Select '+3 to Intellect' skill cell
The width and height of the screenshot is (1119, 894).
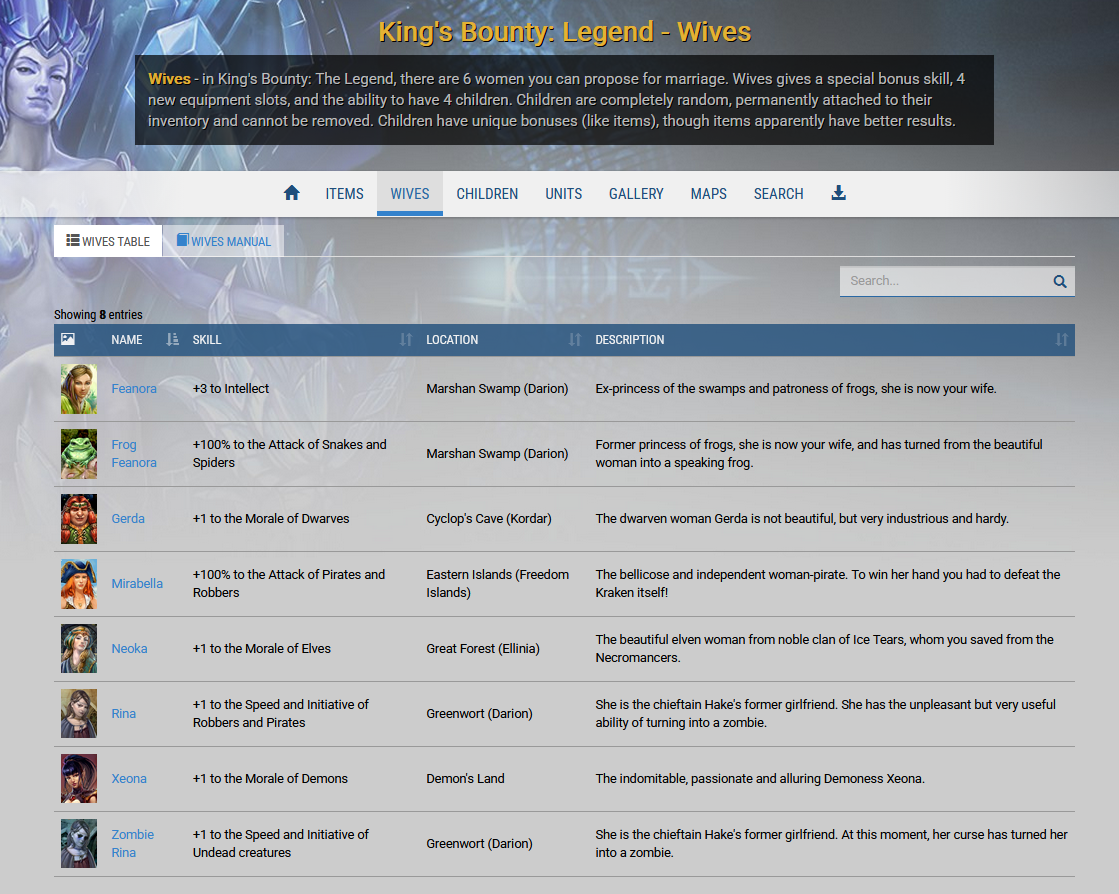pos(231,389)
